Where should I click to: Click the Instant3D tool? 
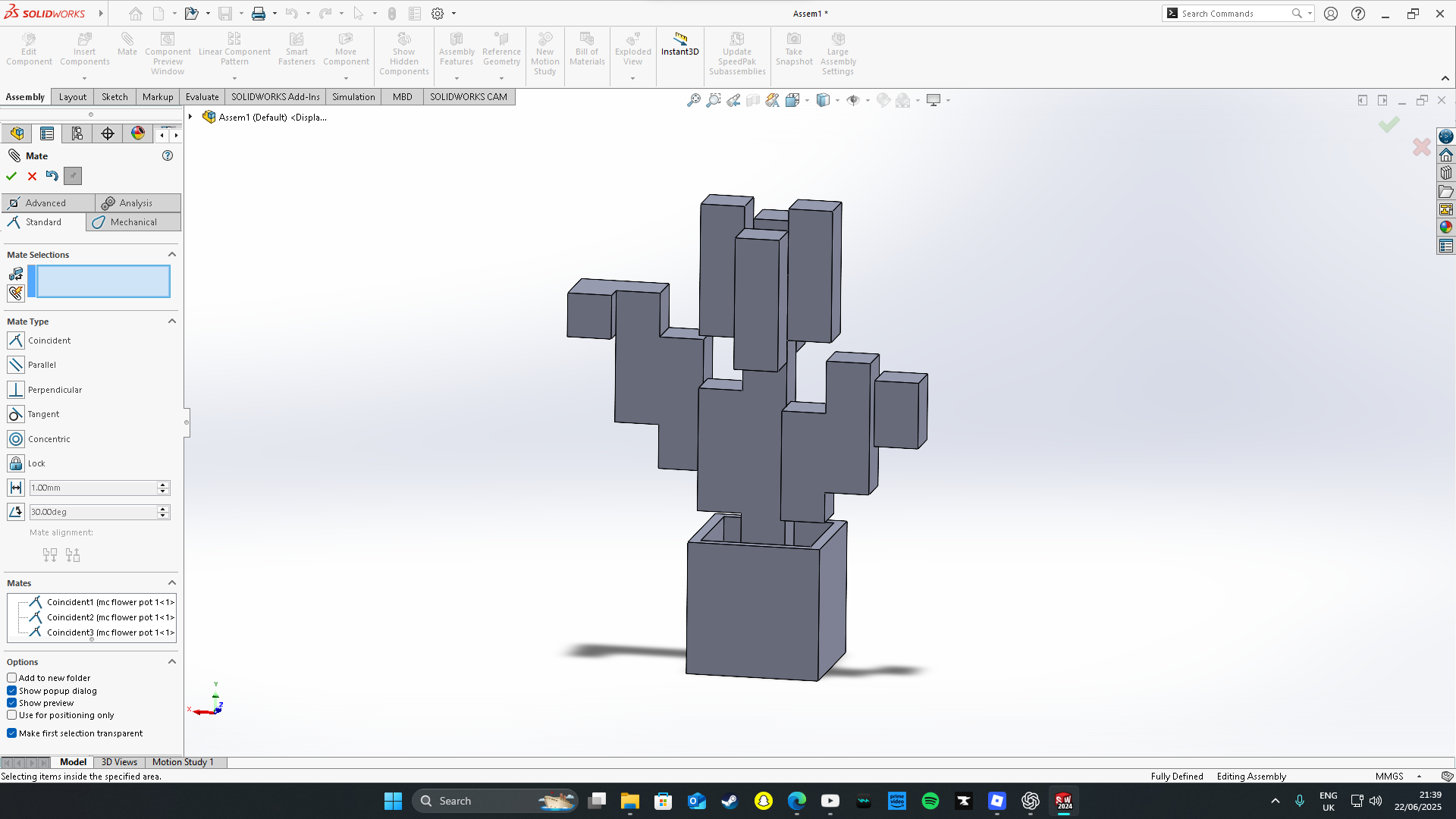(679, 44)
